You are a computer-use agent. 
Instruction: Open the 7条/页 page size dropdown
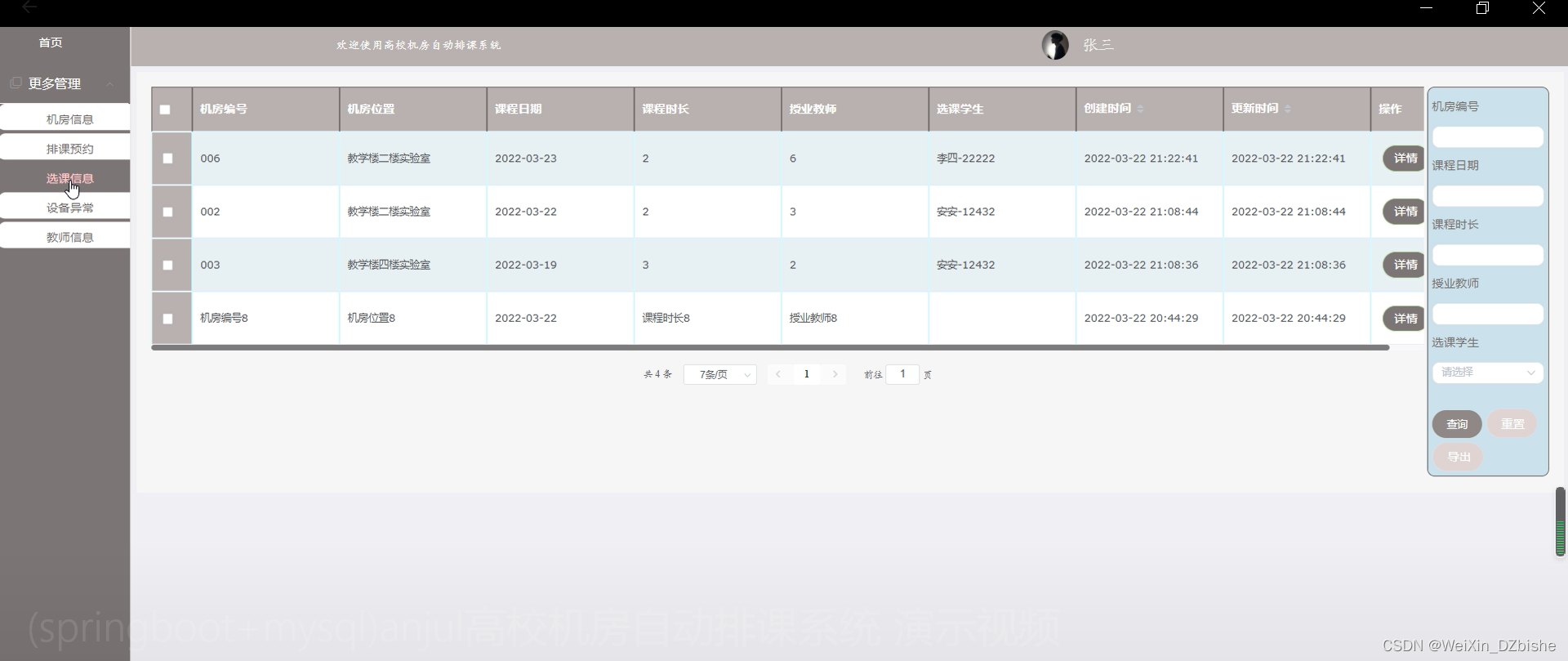tap(719, 374)
